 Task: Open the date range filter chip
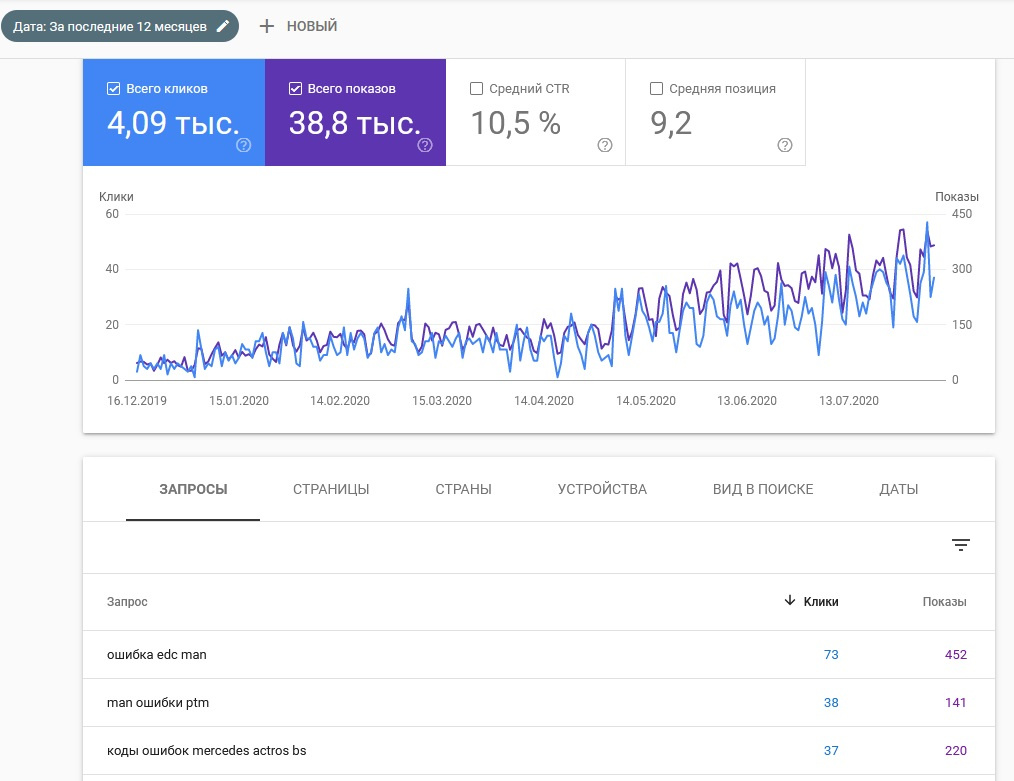click(110, 26)
